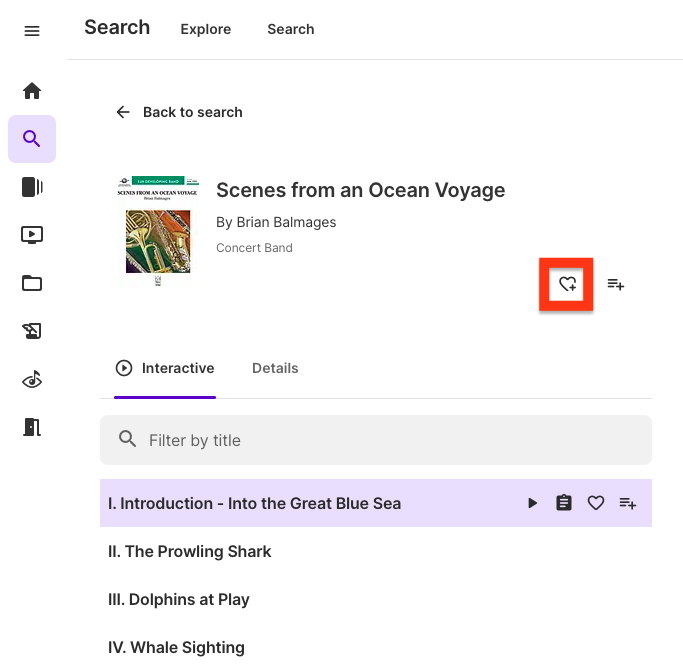Screen dimensions: 683x671
Task: Open the folder icon in sidebar
Action: click(32, 283)
